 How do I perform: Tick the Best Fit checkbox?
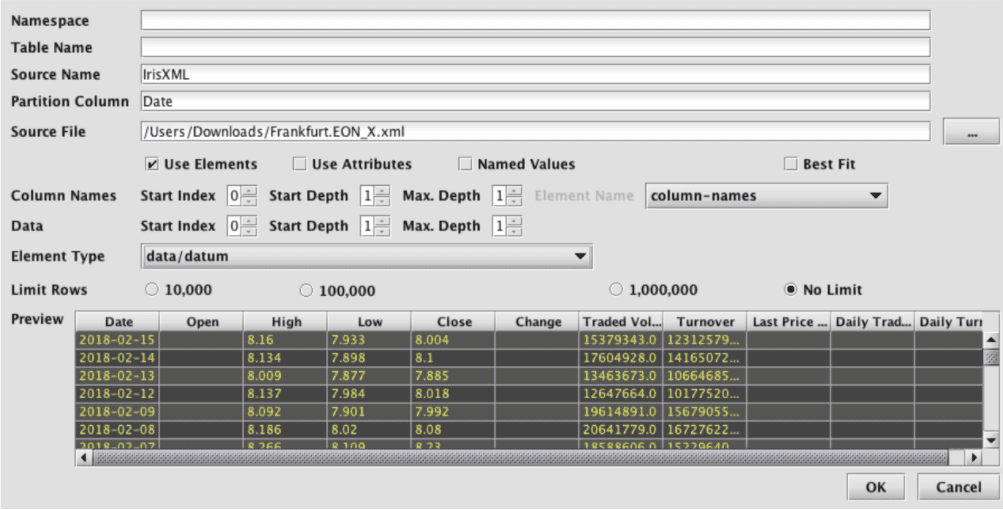click(791, 164)
